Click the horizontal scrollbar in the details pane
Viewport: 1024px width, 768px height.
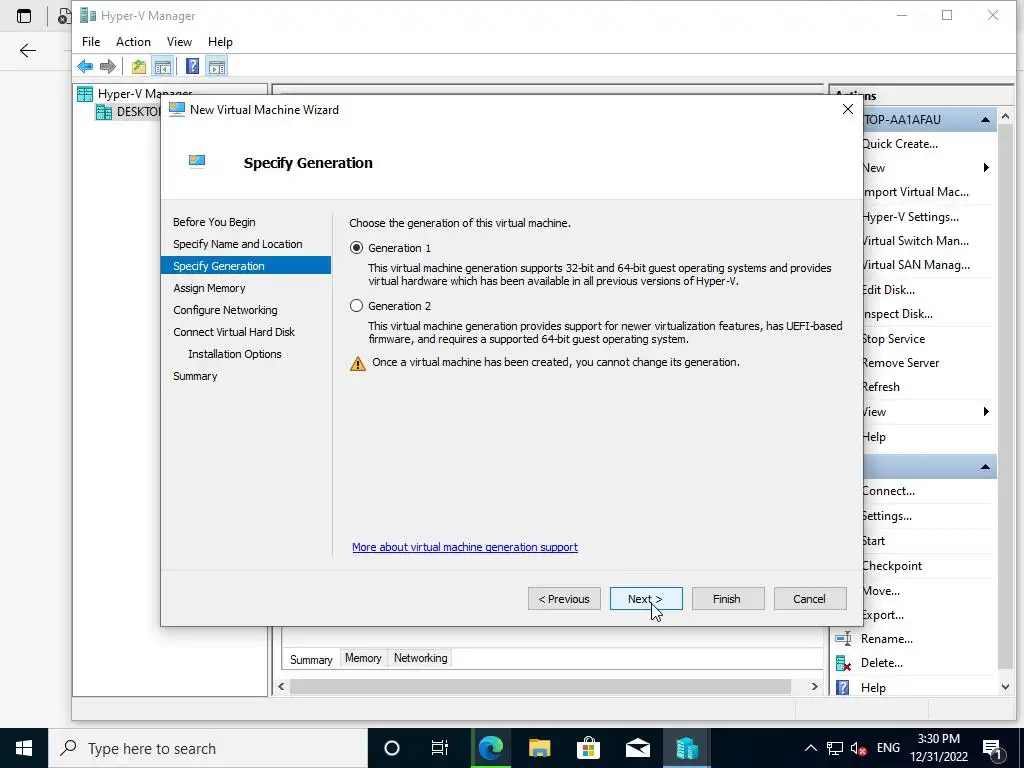click(x=540, y=686)
